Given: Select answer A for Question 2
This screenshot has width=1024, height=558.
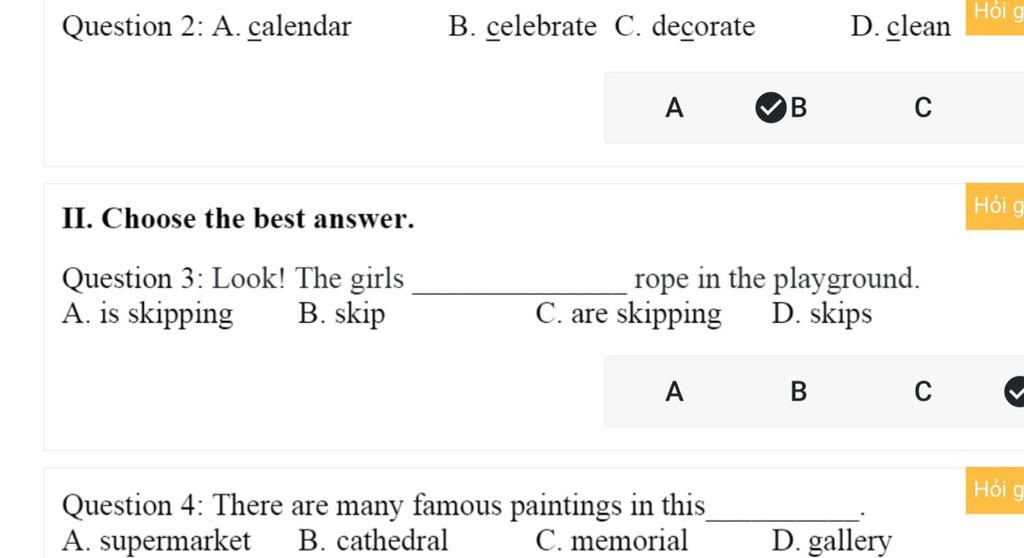Looking at the screenshot, I should [674, 108].
